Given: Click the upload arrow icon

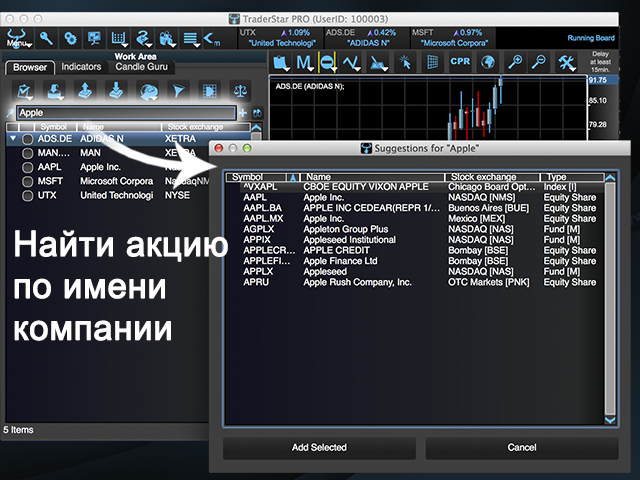Looking at the screenshot, I should [x=85, y=91].
